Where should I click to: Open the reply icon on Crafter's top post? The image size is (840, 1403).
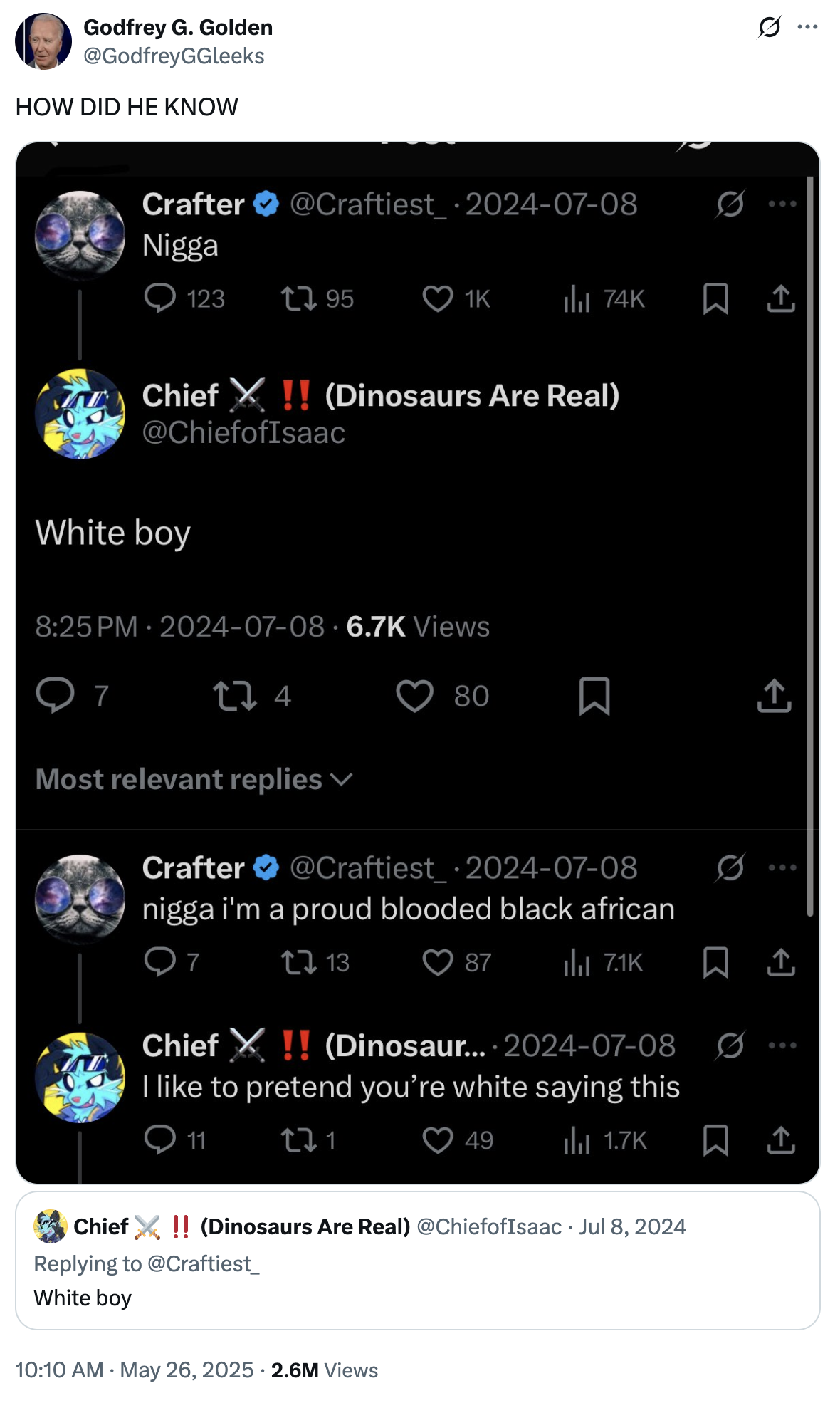[162, 298]
